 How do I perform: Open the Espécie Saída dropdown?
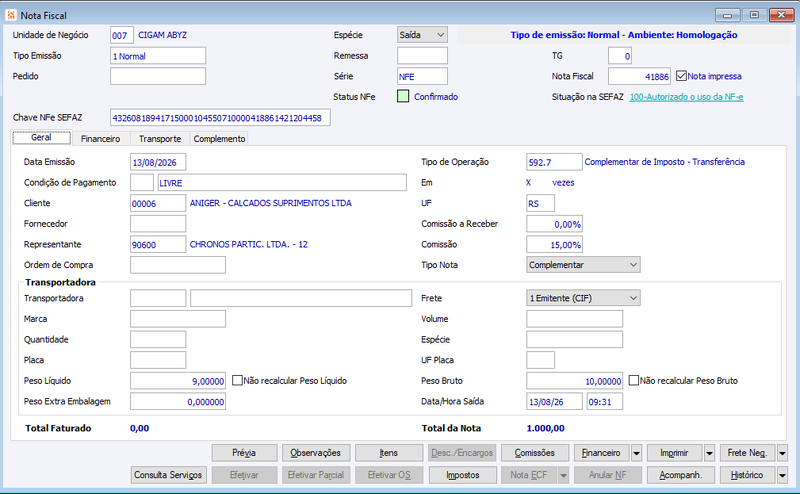(422, 35)
